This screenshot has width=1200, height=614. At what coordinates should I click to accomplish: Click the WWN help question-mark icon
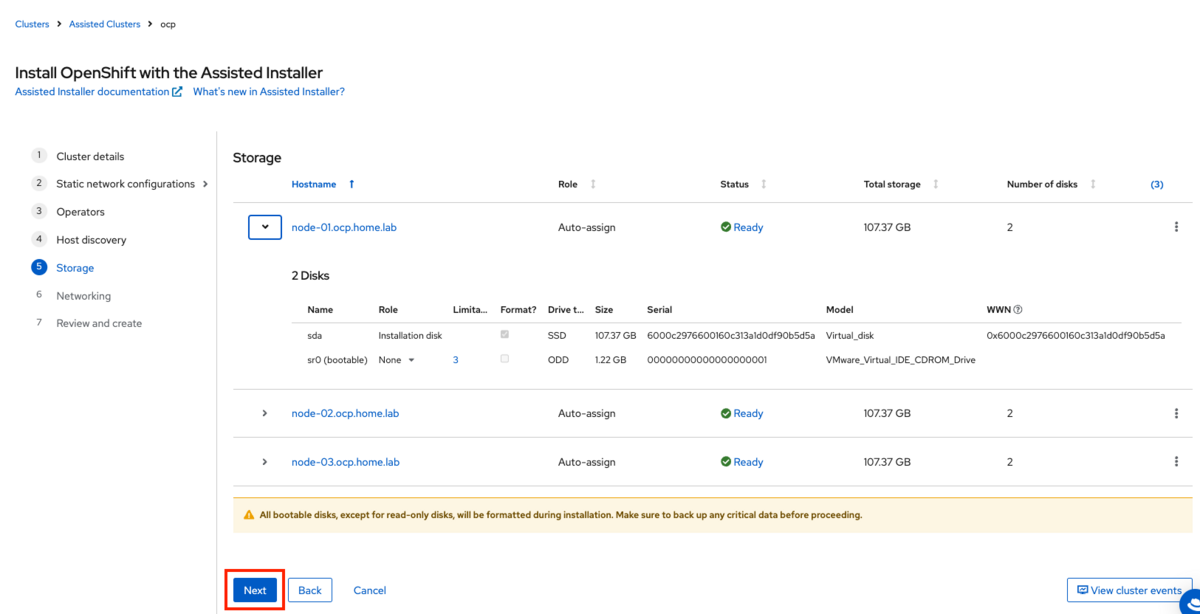coord(1018,310)
